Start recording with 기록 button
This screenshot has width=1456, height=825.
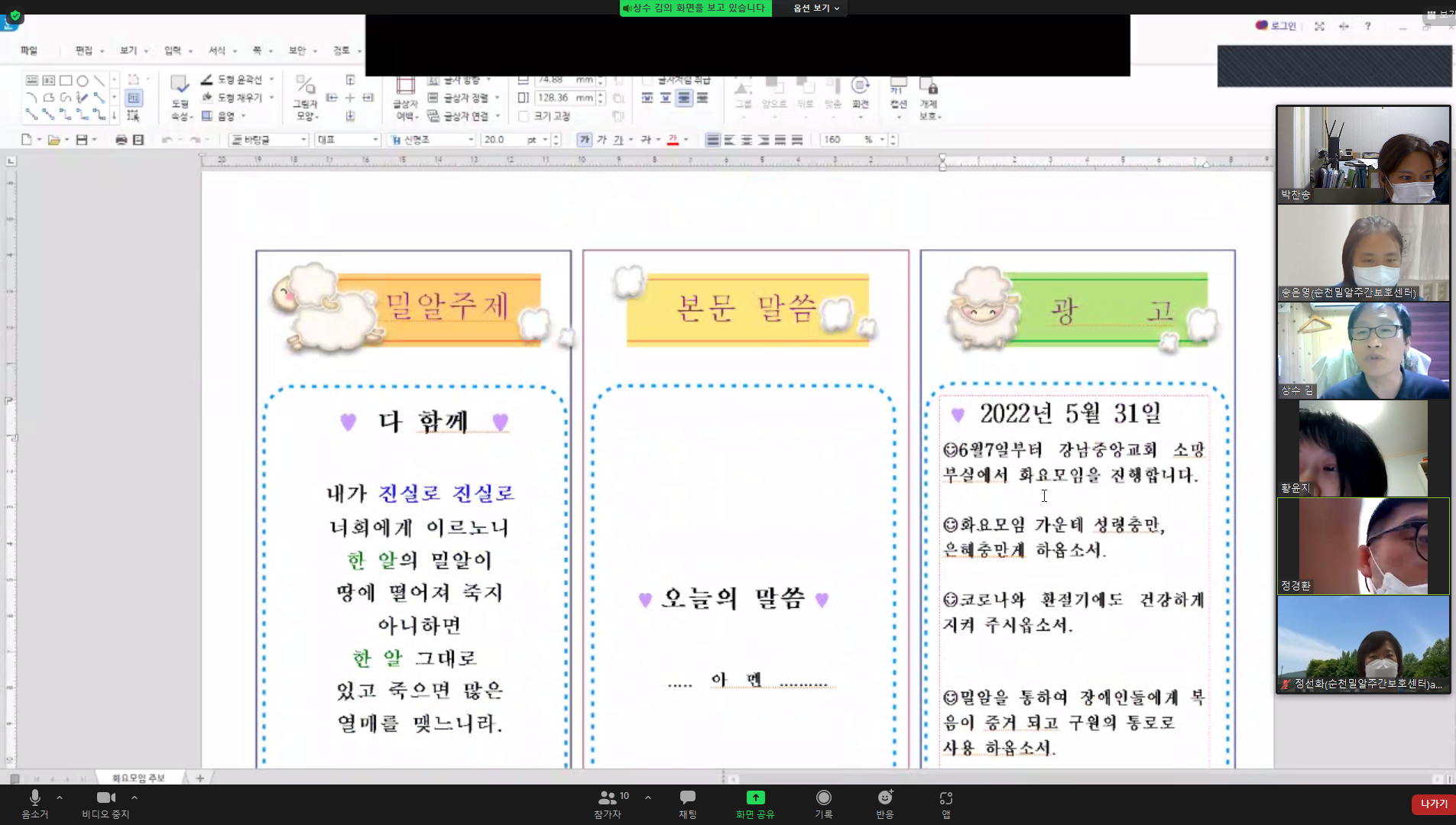pyautogui.click(x=823, y=804)
